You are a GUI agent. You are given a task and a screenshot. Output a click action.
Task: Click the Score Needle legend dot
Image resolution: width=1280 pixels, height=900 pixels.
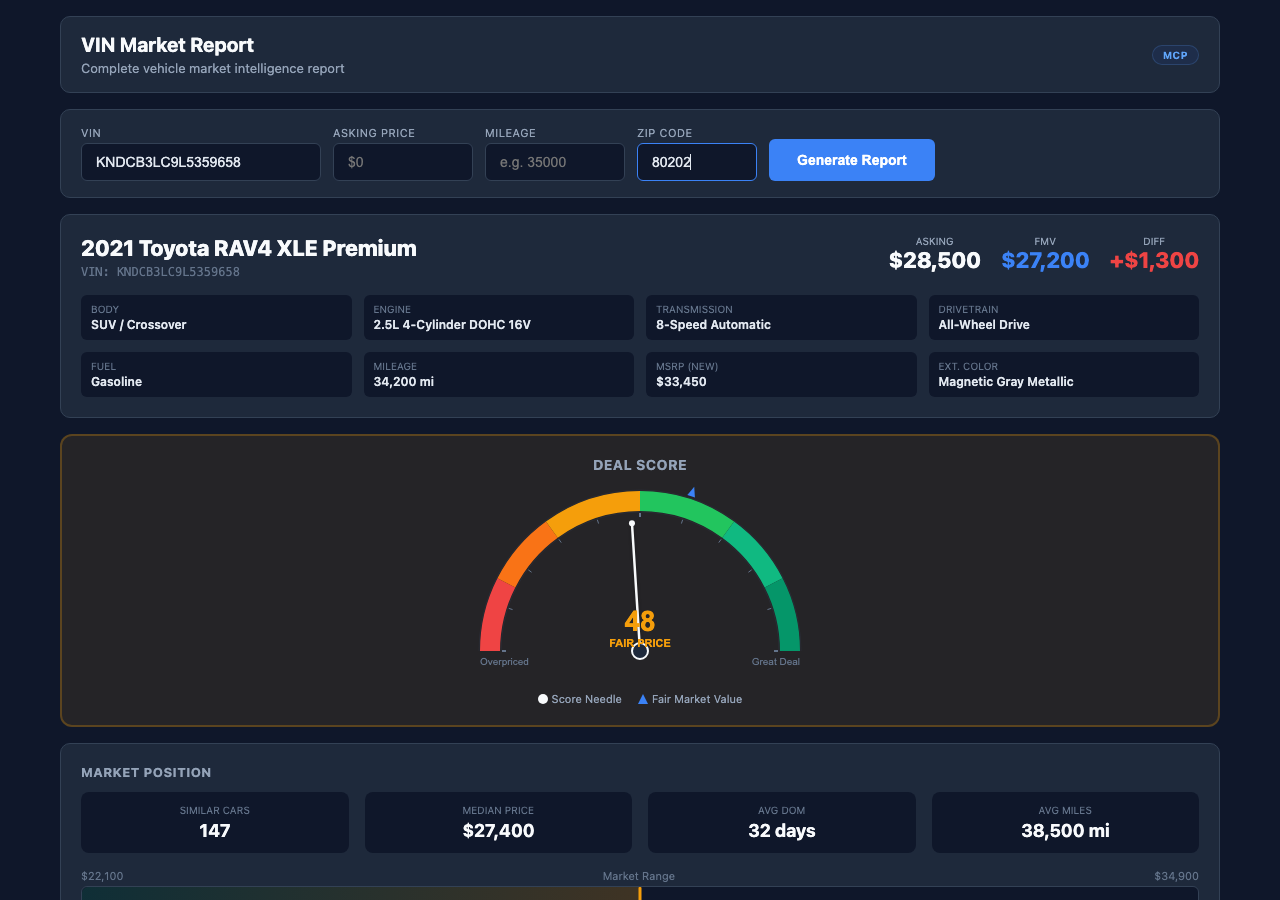click(543, 699)
